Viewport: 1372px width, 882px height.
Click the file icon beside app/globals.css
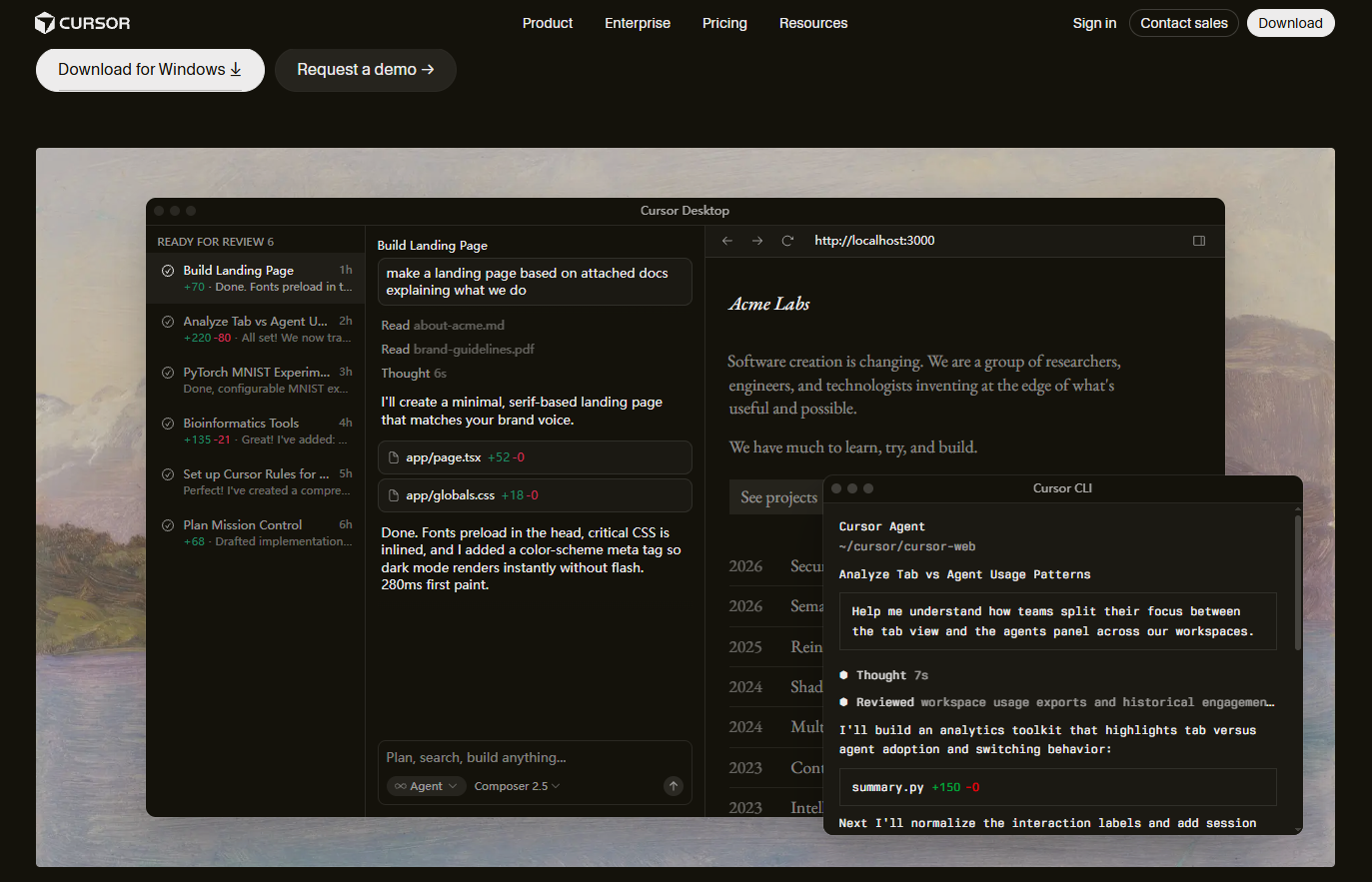coord(394,495)
